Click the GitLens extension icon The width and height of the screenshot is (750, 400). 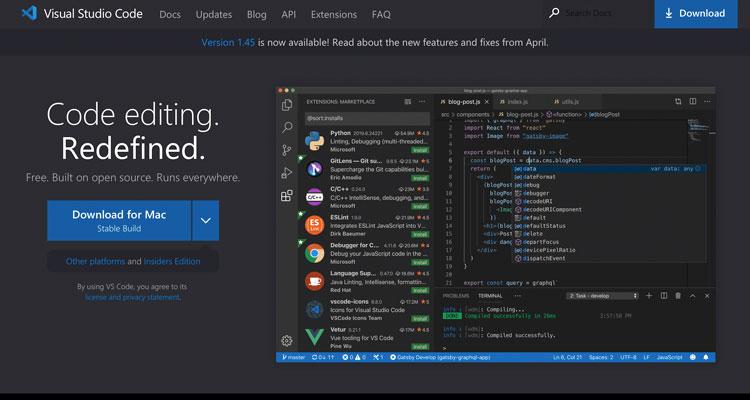pyautogui.click(x=314, y=168)
